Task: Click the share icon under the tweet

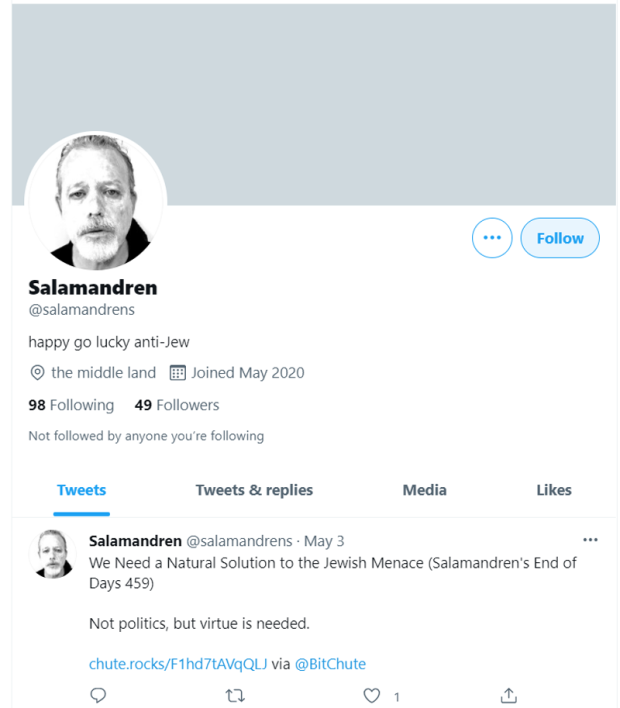Action: (x=508, y=696)
